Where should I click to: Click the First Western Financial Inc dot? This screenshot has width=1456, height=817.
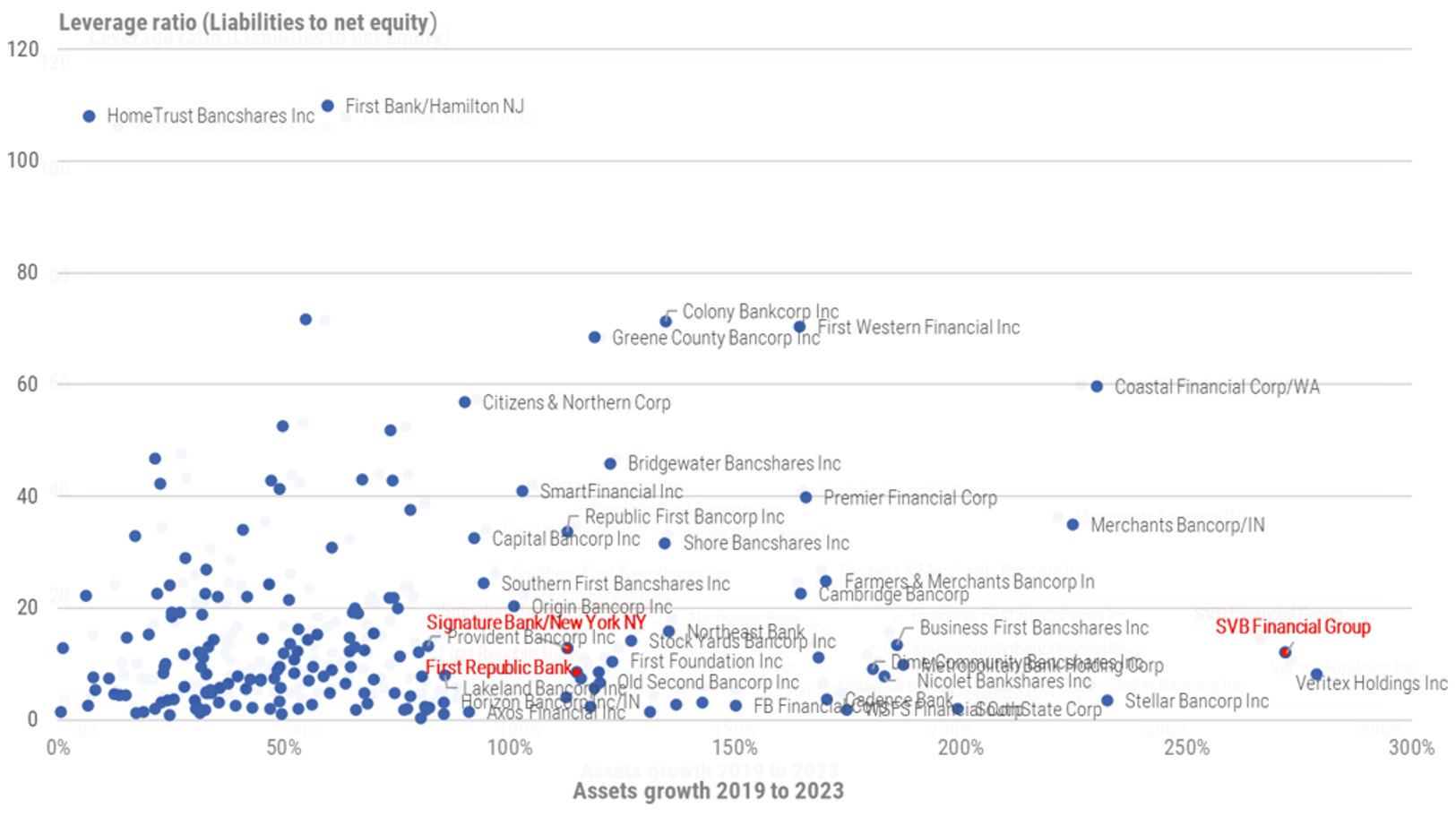(799, 327)
